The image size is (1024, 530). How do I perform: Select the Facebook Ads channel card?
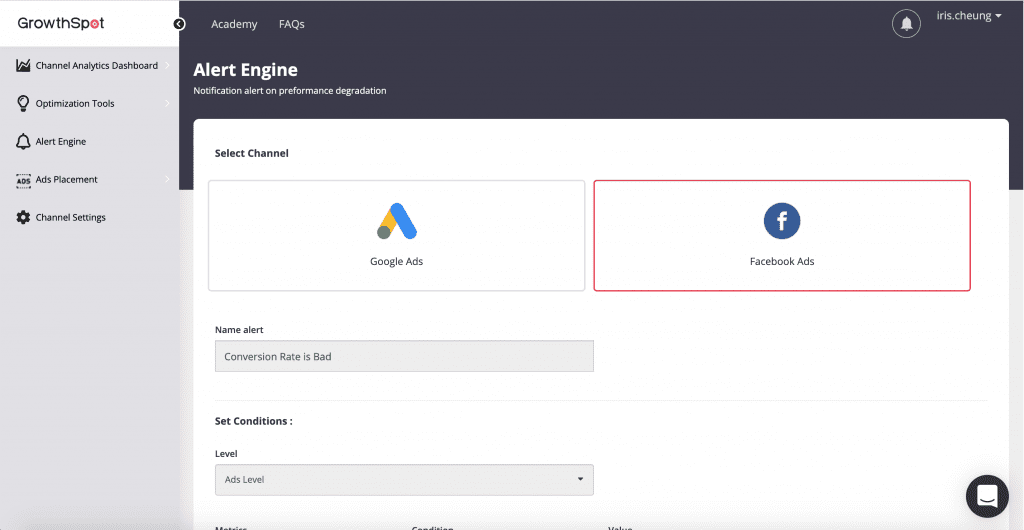(x=782, y=236)
